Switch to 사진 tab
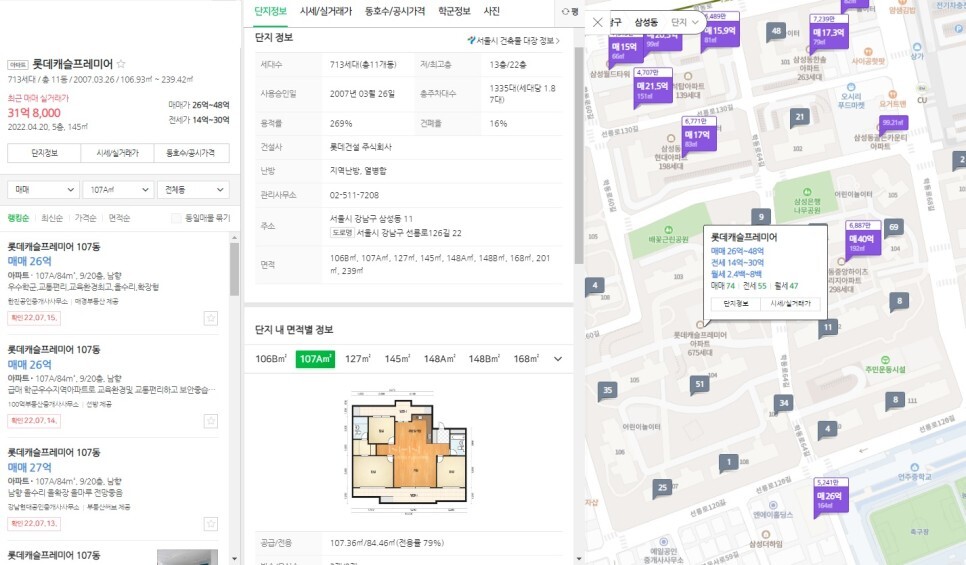 point(492,11)
